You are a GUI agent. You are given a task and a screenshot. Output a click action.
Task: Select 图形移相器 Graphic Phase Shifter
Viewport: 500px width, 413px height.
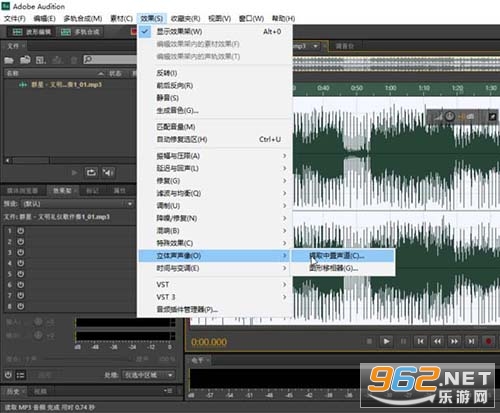(343, 268)
